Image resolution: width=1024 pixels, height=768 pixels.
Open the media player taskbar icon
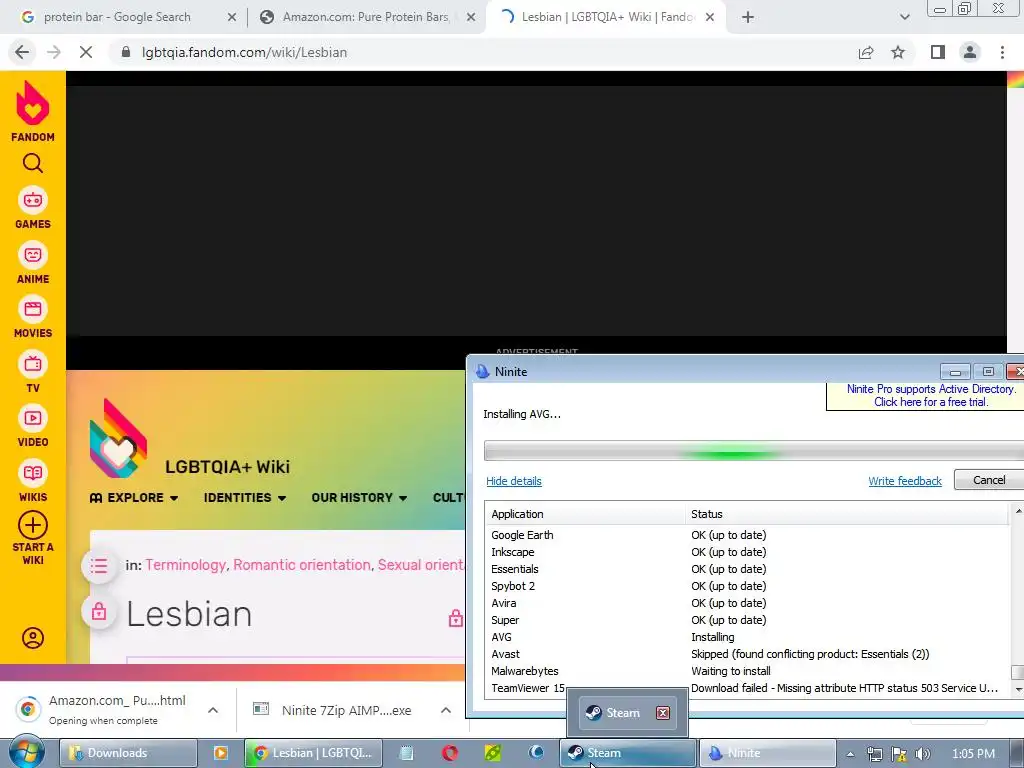tap(221, 753)
